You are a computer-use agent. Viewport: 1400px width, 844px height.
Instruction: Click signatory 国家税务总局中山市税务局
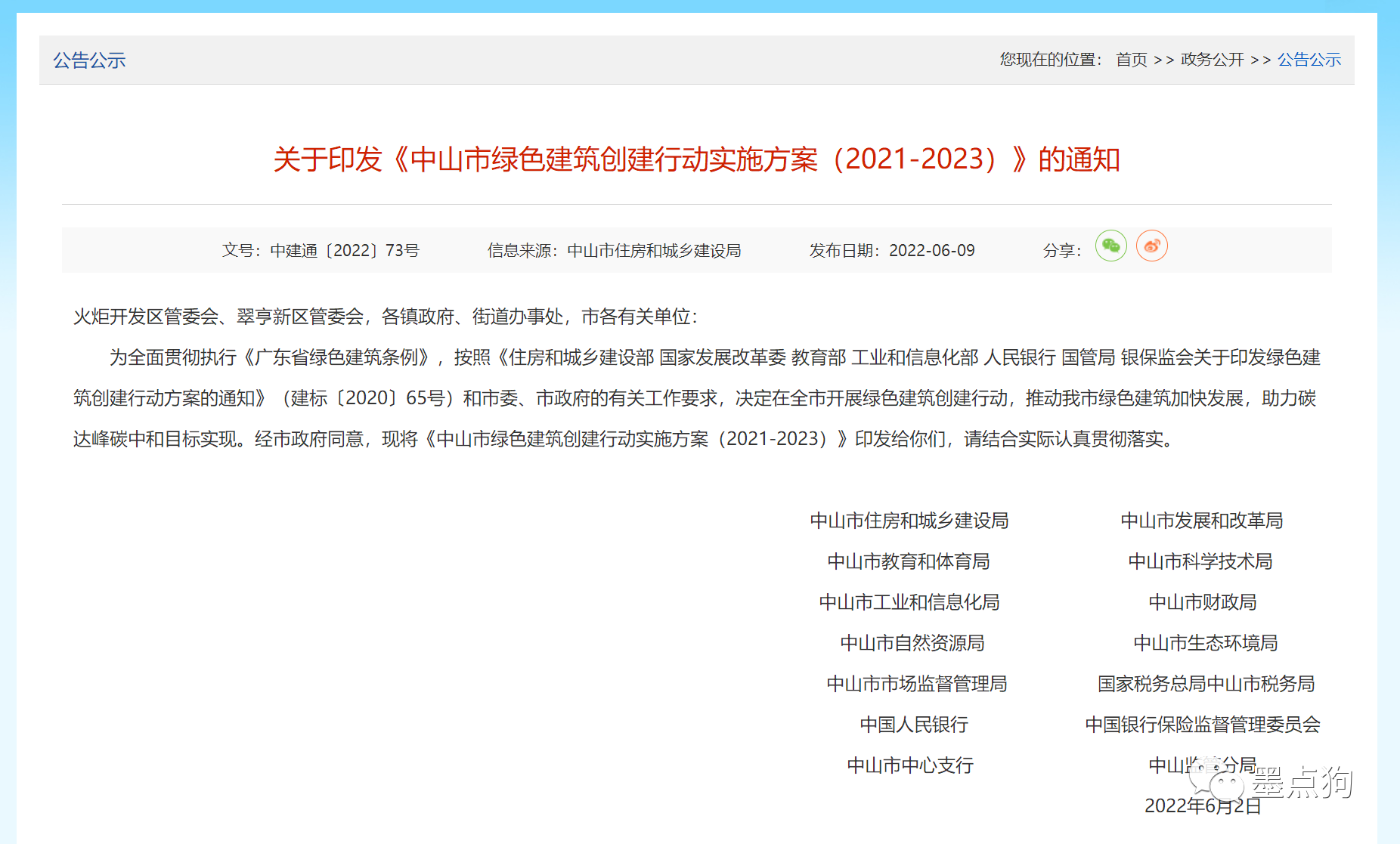pos(1206,684)
